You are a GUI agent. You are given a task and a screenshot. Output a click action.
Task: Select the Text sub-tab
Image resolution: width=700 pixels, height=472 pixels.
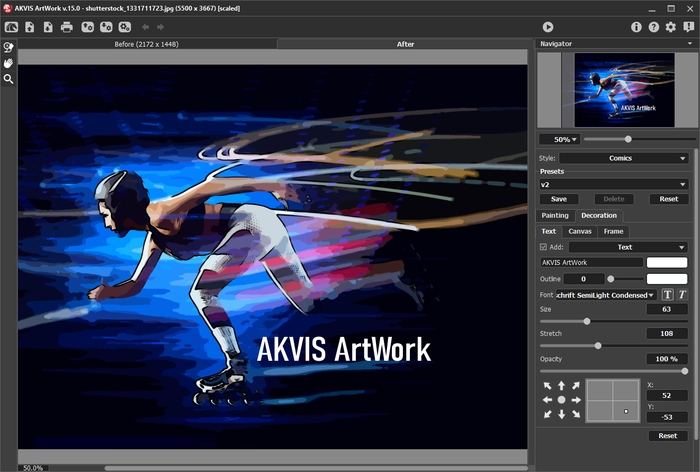[548, 231]
